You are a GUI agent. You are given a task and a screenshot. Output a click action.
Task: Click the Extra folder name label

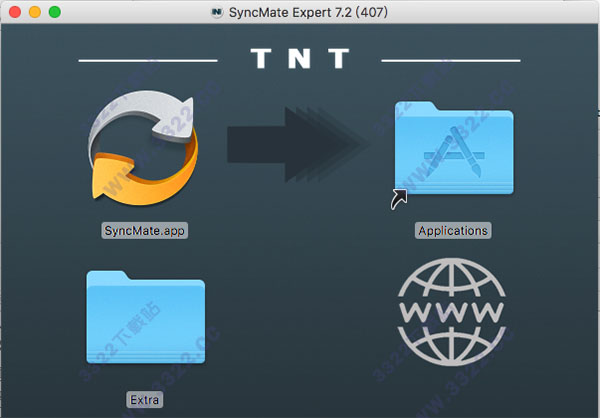(x=145, y=400)
